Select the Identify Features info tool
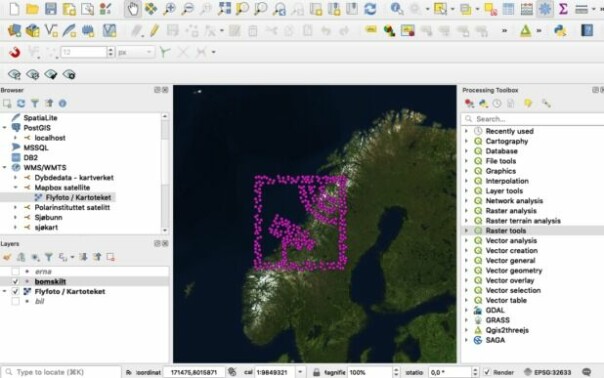Viewport: 604px width, 378px height. click(x=397, y=8)
